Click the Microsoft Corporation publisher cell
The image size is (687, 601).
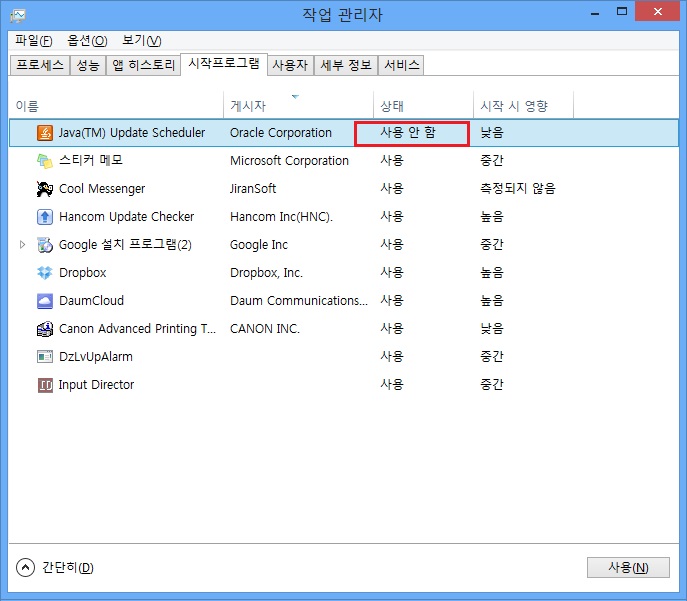tap(289, 161)
